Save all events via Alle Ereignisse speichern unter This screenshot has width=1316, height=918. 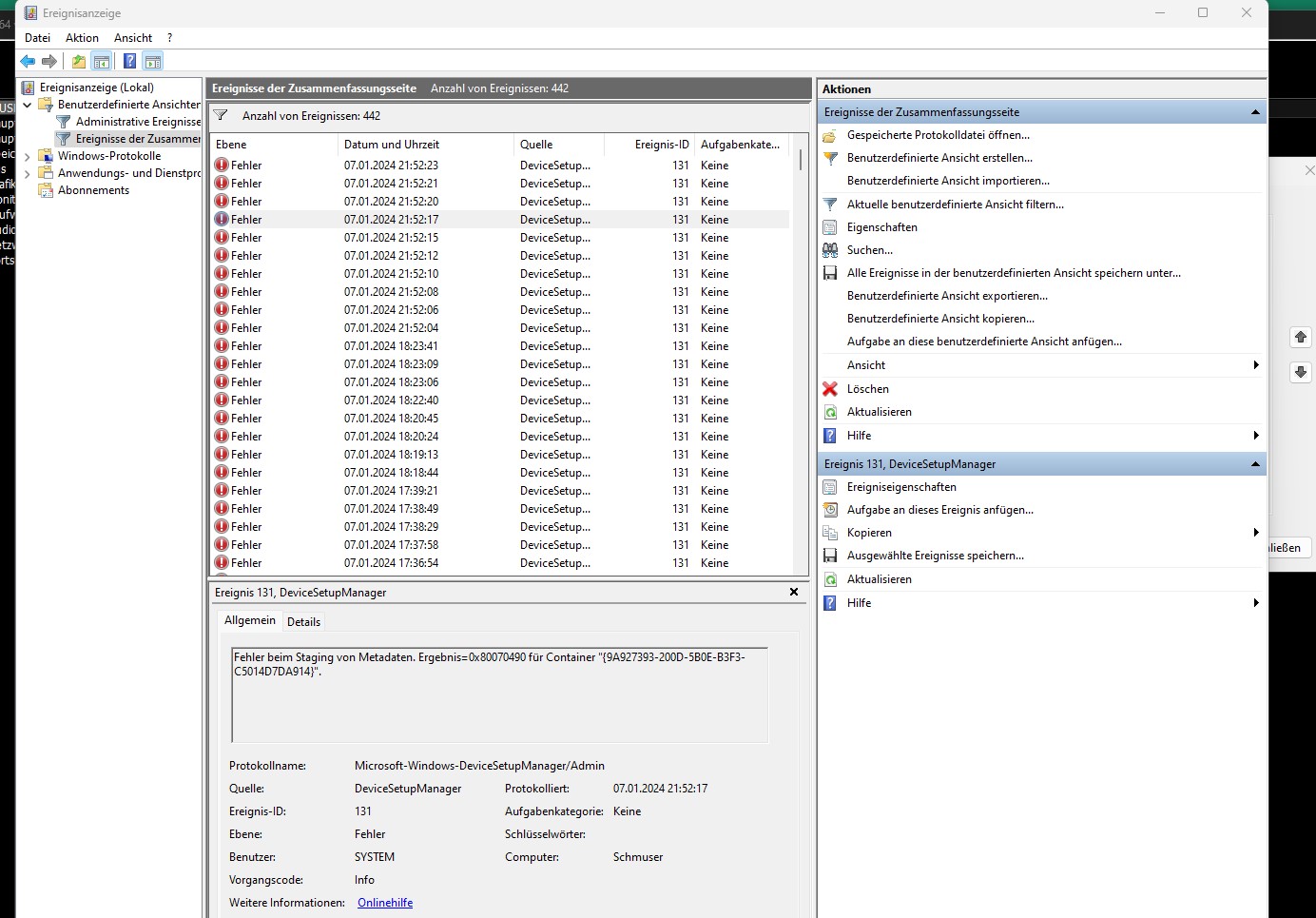[1014, 273]
